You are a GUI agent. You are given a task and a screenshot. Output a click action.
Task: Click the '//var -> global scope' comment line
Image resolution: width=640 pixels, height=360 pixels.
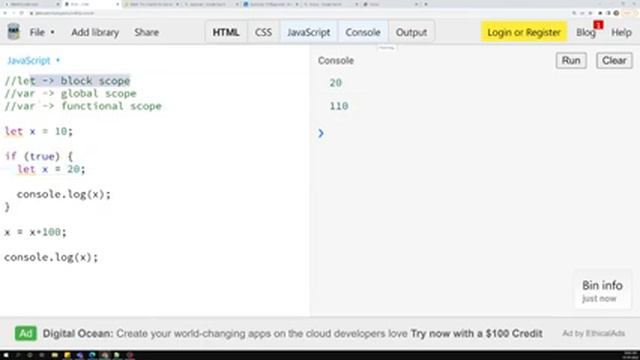coord(70,93)
